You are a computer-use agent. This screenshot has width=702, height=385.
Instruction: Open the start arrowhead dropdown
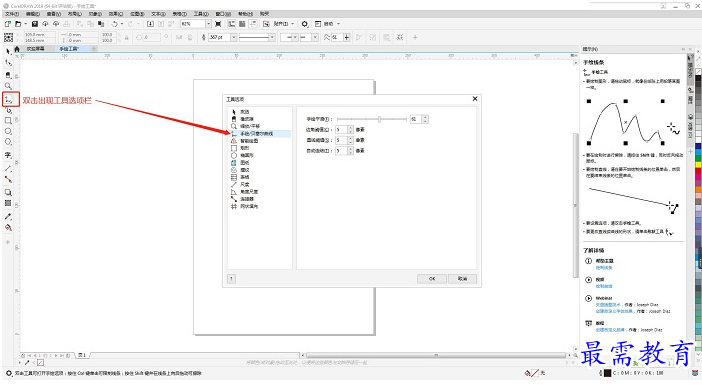(295, 38)
